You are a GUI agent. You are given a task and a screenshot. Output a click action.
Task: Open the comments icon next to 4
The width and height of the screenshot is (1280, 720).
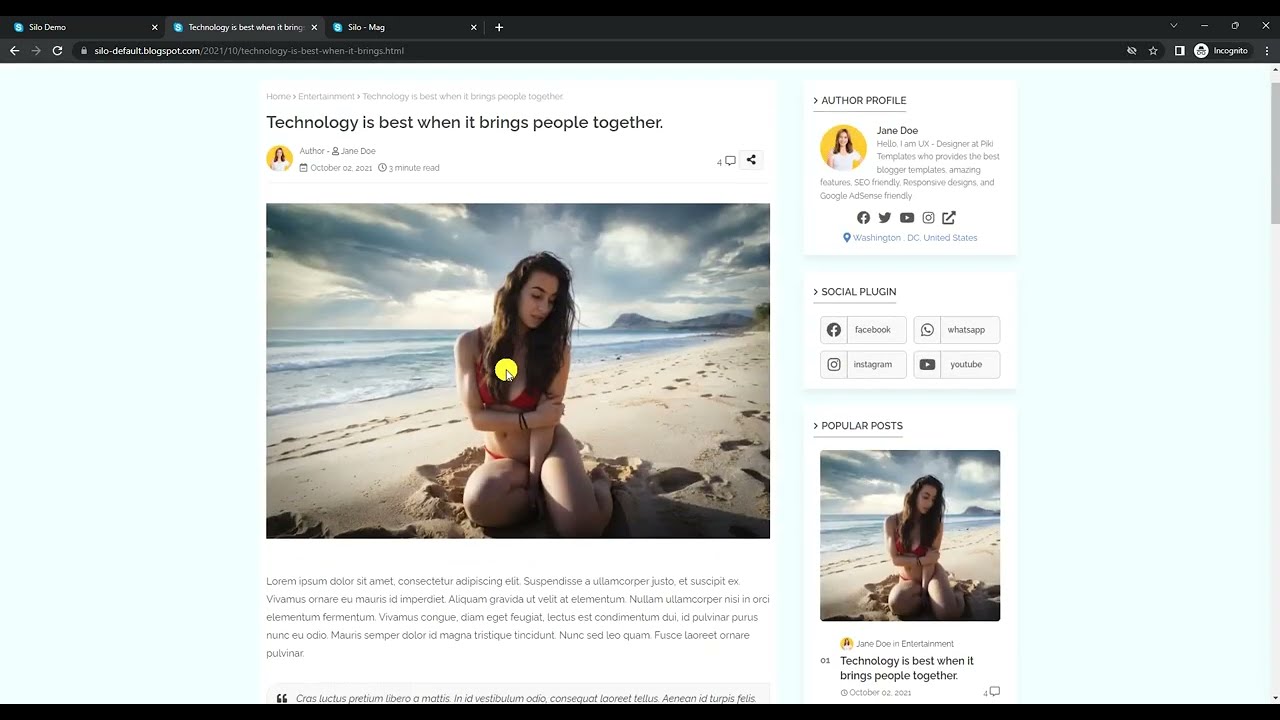[730, 161]
